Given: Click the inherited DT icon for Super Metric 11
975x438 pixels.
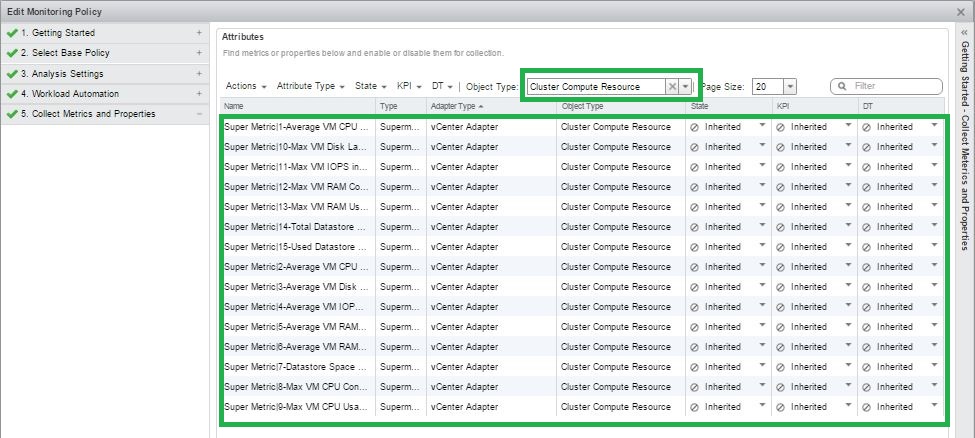Looking at the screenshot, I should [867, 167].
